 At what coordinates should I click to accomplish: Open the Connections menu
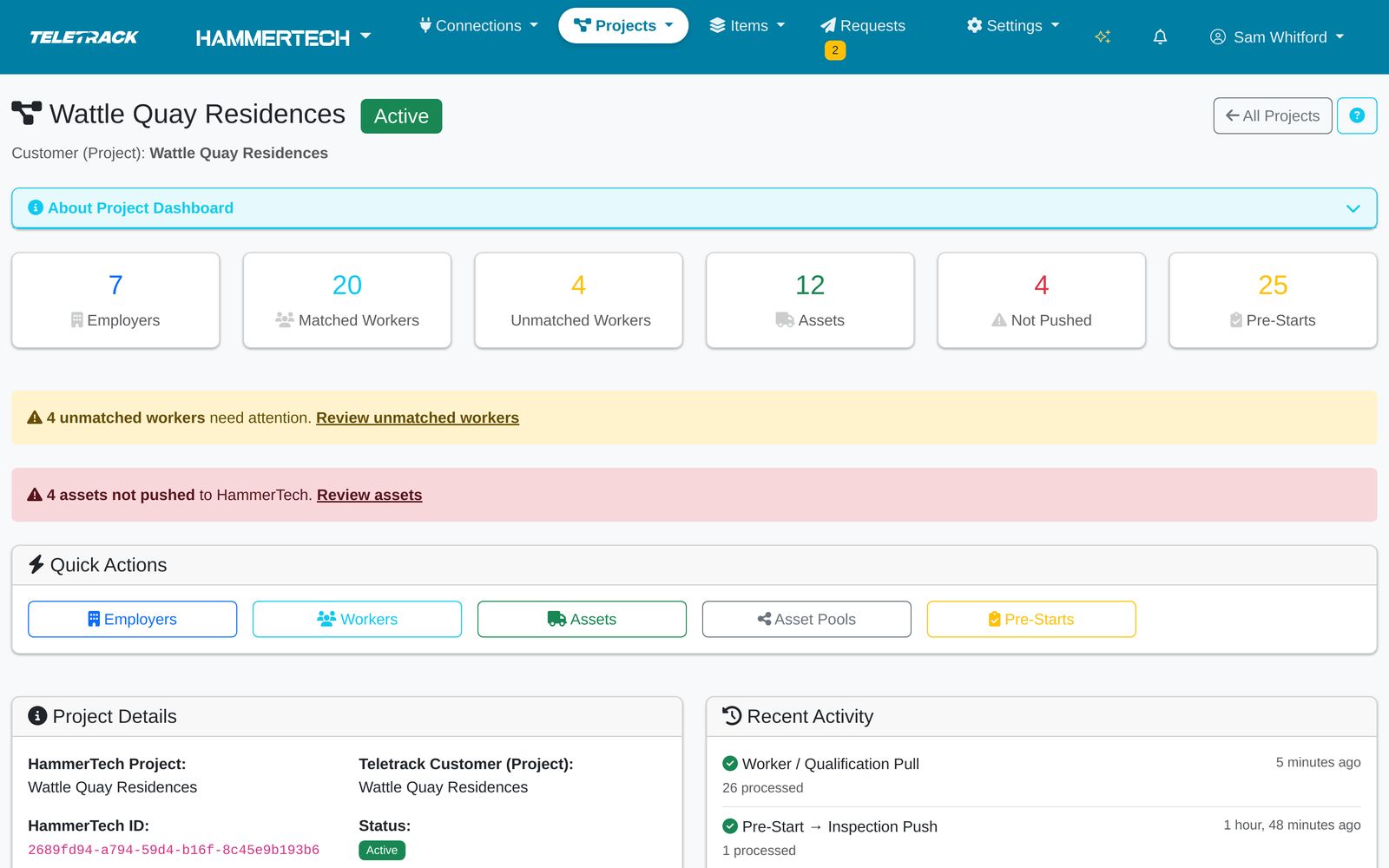pyautogui.click(x=478, y=25)
